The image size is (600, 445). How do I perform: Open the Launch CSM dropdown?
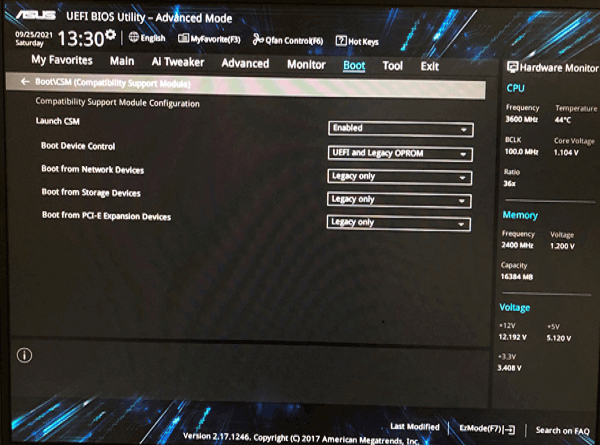click(400, 129)
